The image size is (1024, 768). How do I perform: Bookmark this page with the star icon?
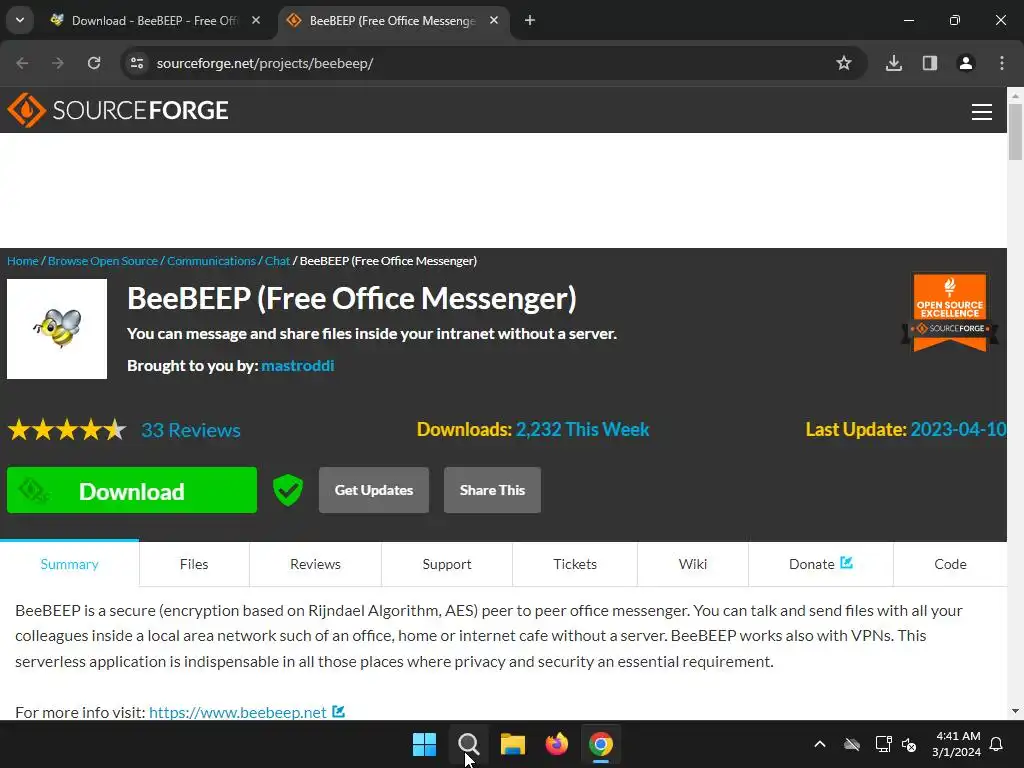[844, 63]
